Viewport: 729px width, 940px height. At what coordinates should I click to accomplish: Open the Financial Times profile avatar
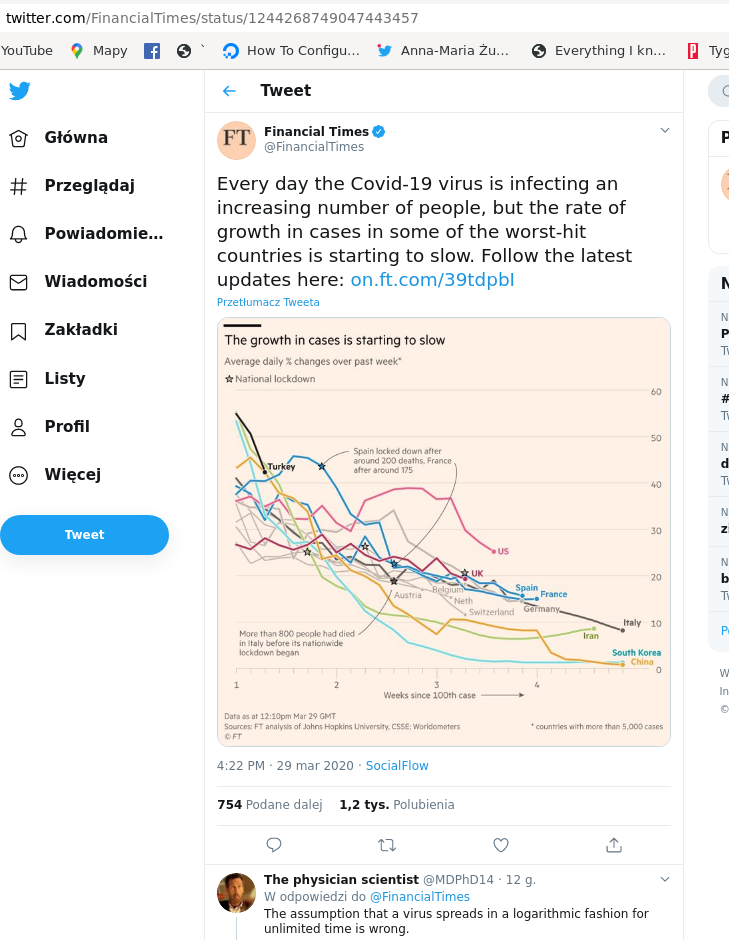237,140
